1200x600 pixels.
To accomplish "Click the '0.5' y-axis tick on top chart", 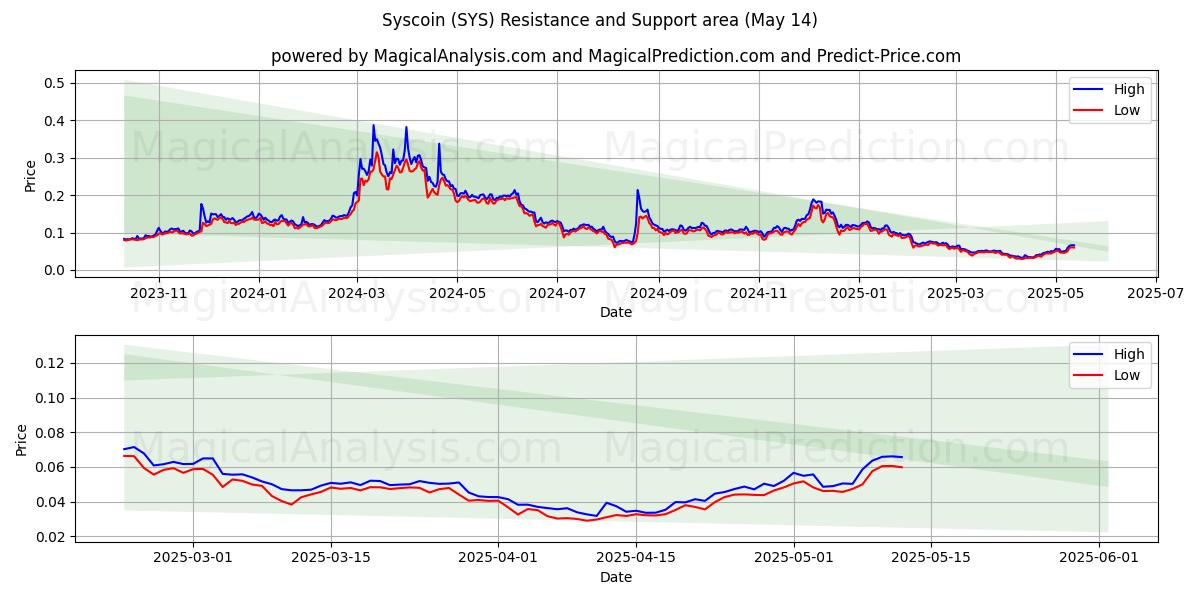I will click(55, 83).
